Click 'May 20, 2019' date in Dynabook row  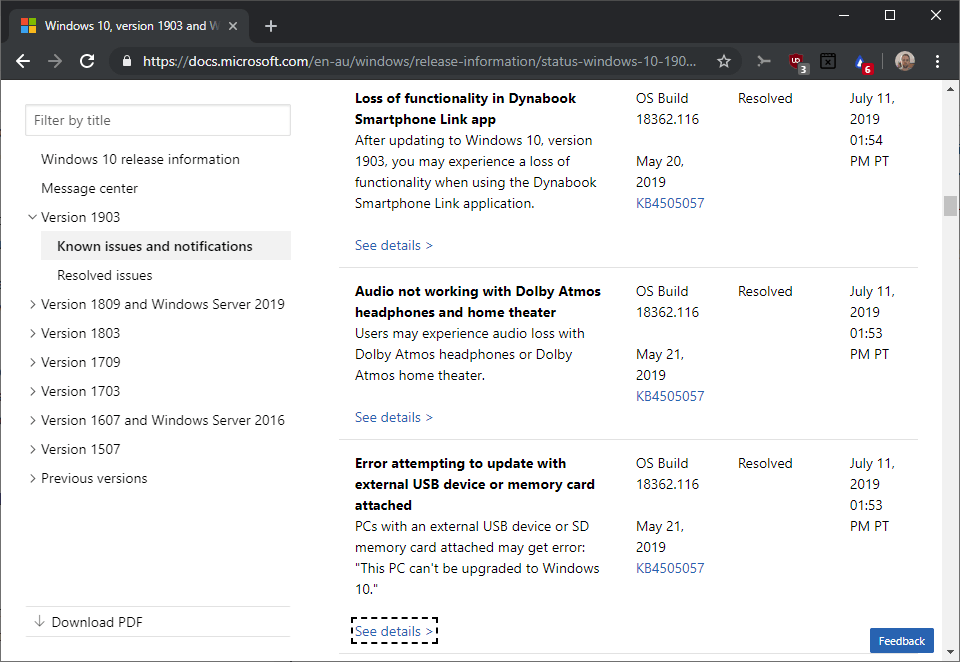(x=660, y=172)
